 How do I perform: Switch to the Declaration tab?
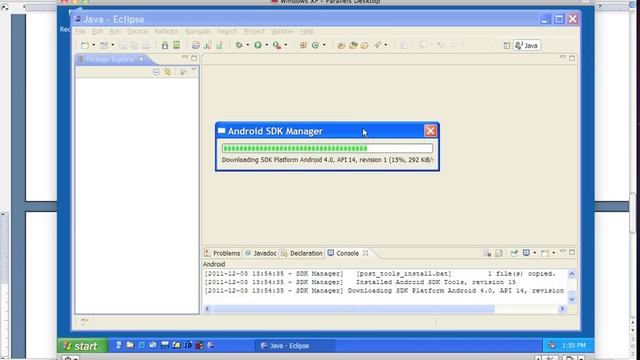[x=302, y=253]
